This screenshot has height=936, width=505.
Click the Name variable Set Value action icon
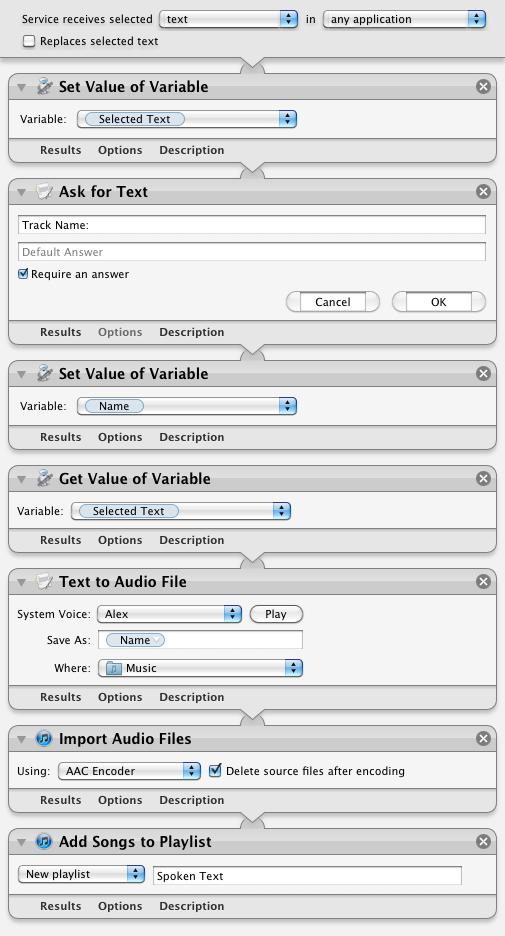[44, 374]
